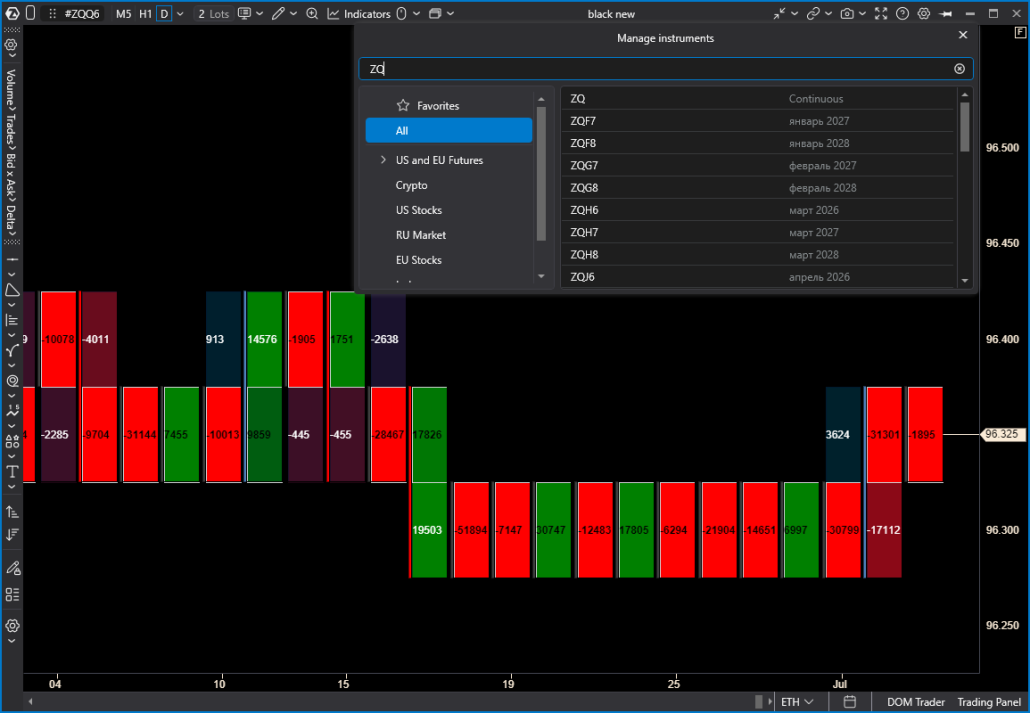This screenshot has width=1030, height=713.
Task: Open the DOM Trader panel
Action: pyautogui.click(x=916, y=702)
